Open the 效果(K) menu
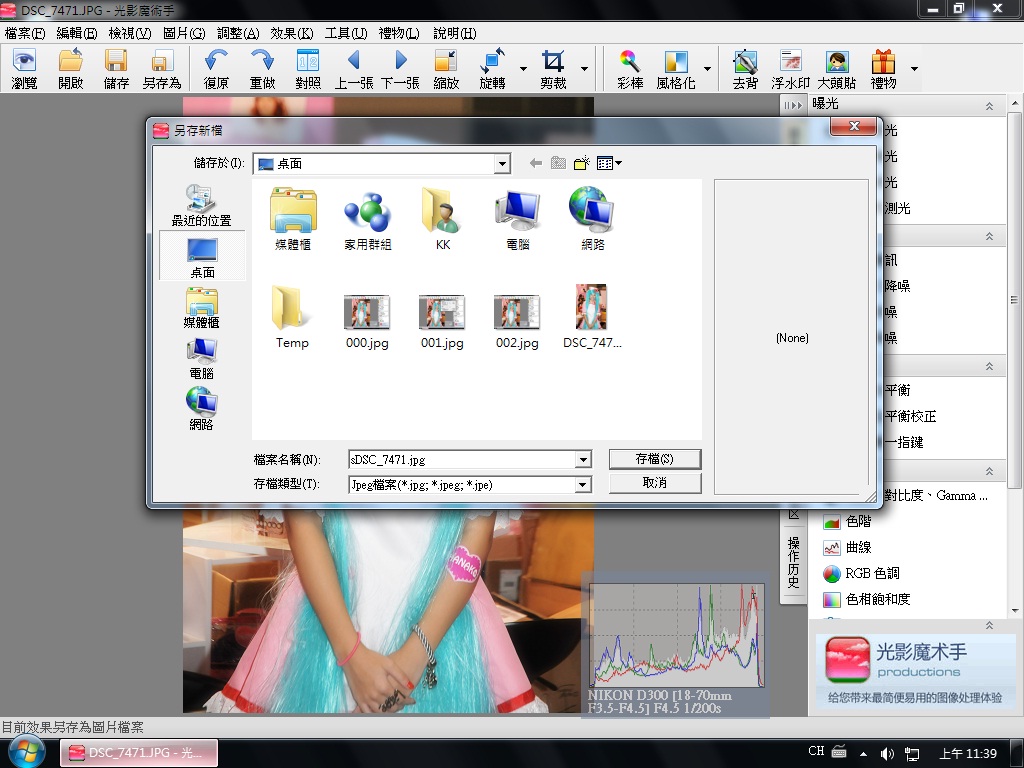1024x768 pixels. tap(292, 33)
